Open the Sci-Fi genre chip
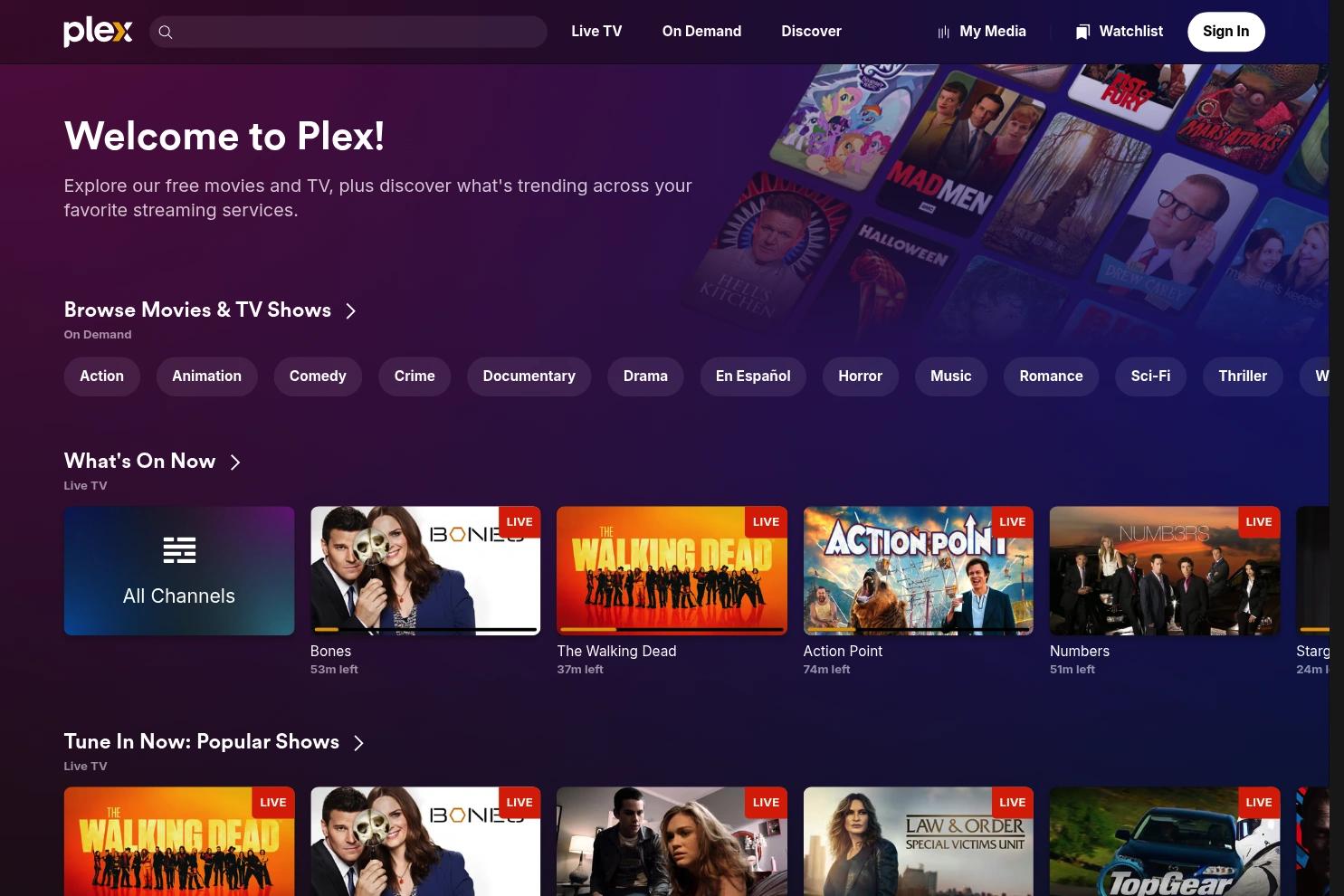Image resolution: width=1344 pixels, height=896 pixels. [1150, 377]
